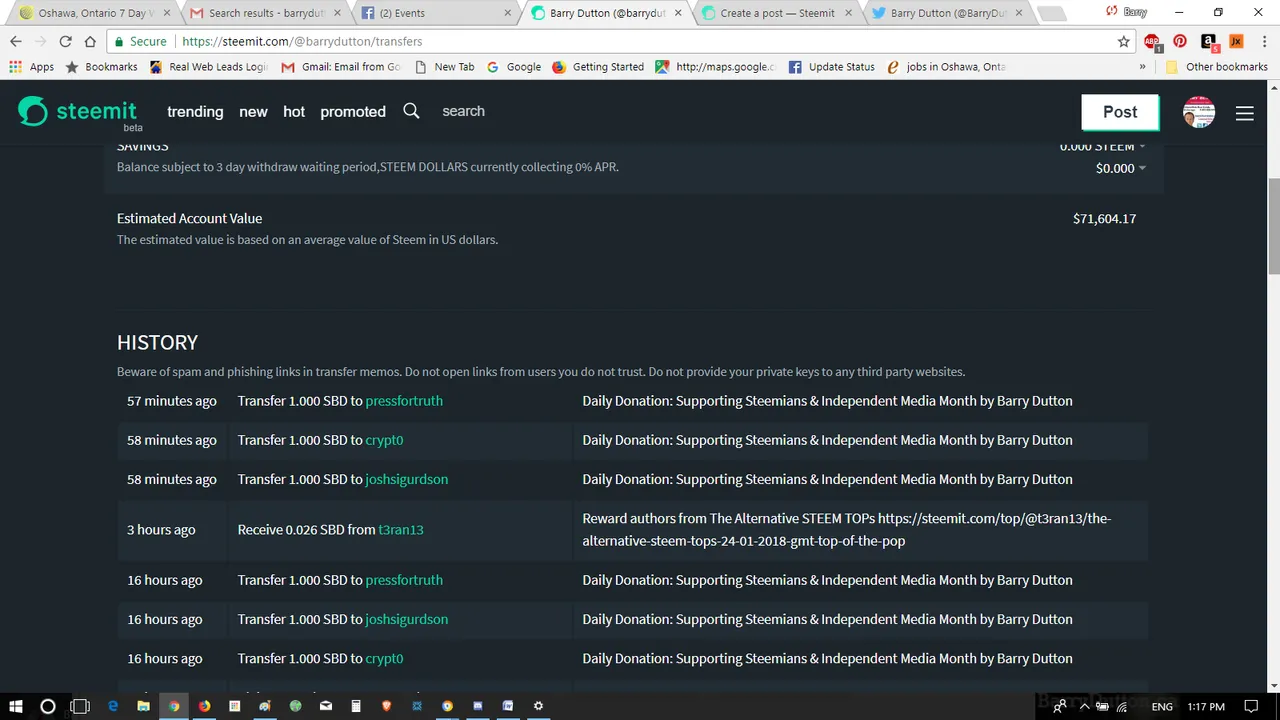The width and height of the screenshot is (1280, 720).
Task: Open the Windows Start menu
Action: click(x=16, y=706)
